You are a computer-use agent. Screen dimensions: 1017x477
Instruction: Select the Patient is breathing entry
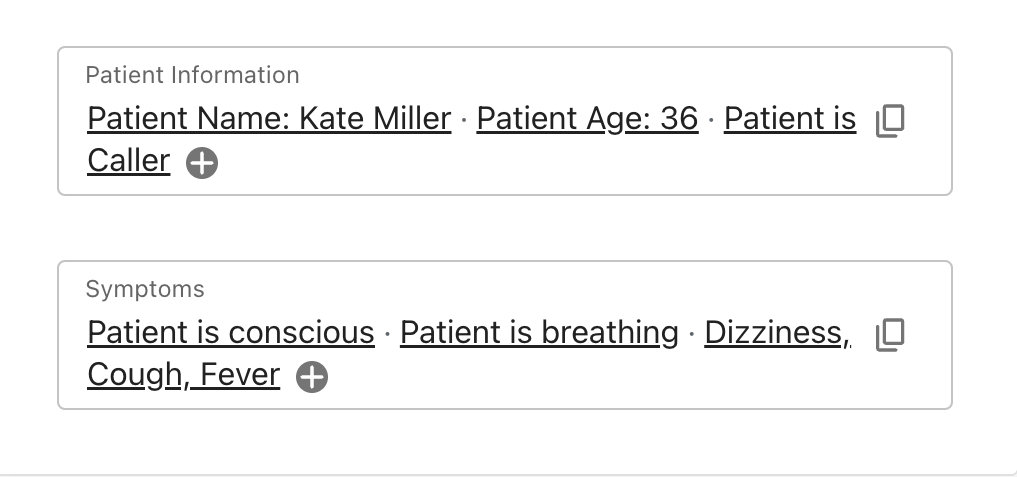click(x=539, y=333)
